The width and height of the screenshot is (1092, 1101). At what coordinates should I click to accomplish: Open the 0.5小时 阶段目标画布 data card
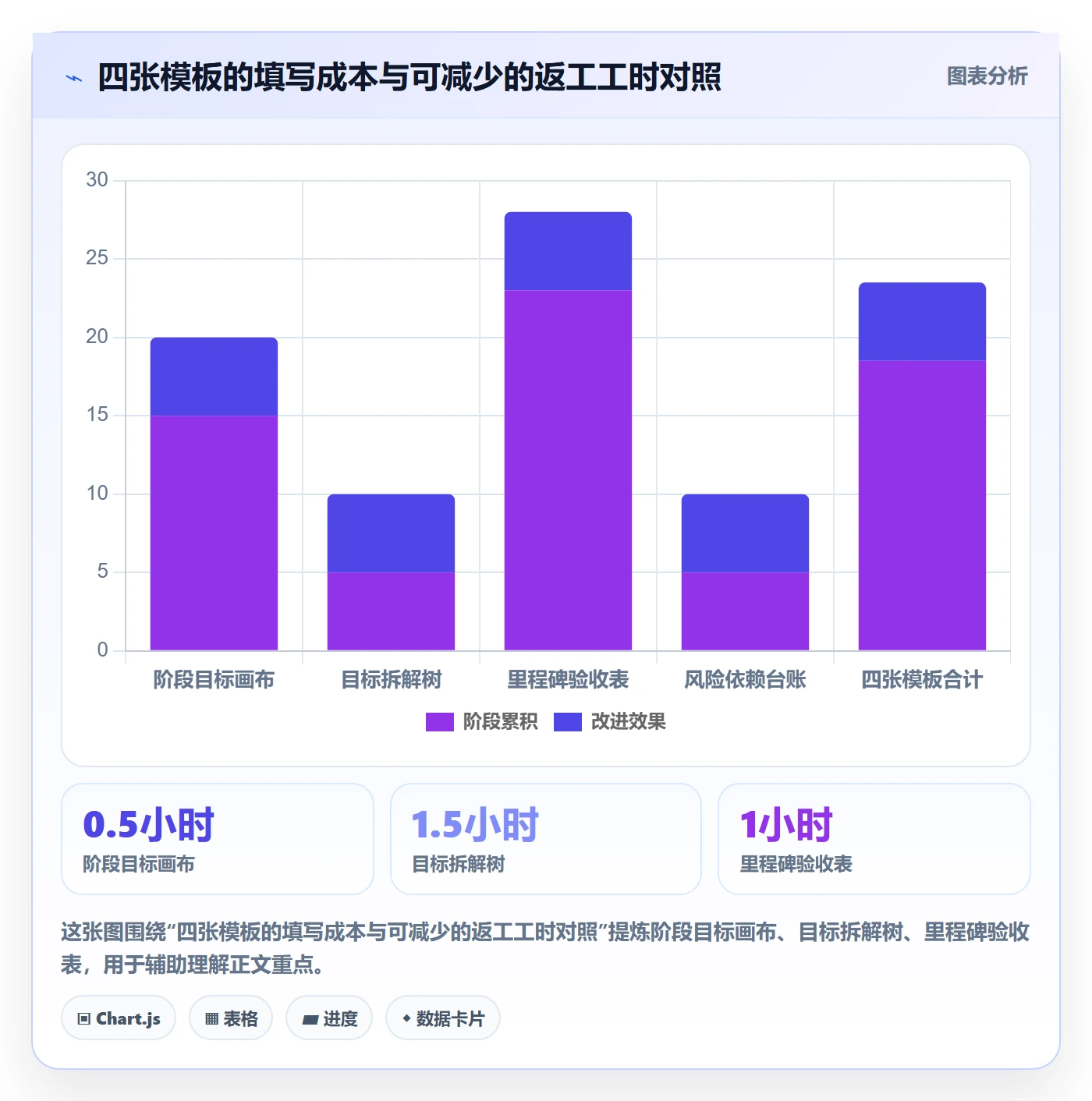[x=218, y=839]
